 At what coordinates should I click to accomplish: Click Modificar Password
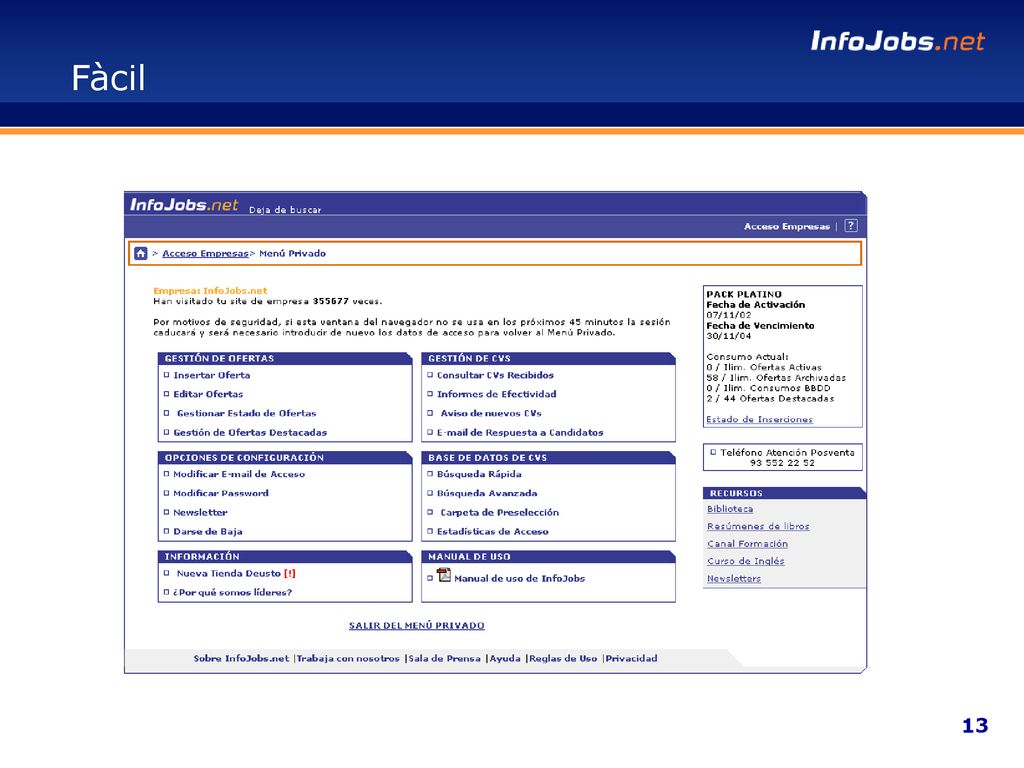(221, 493)
